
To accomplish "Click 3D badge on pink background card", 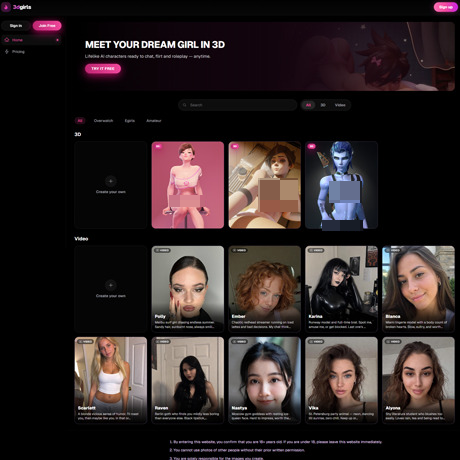I will [x=158, y=146].
